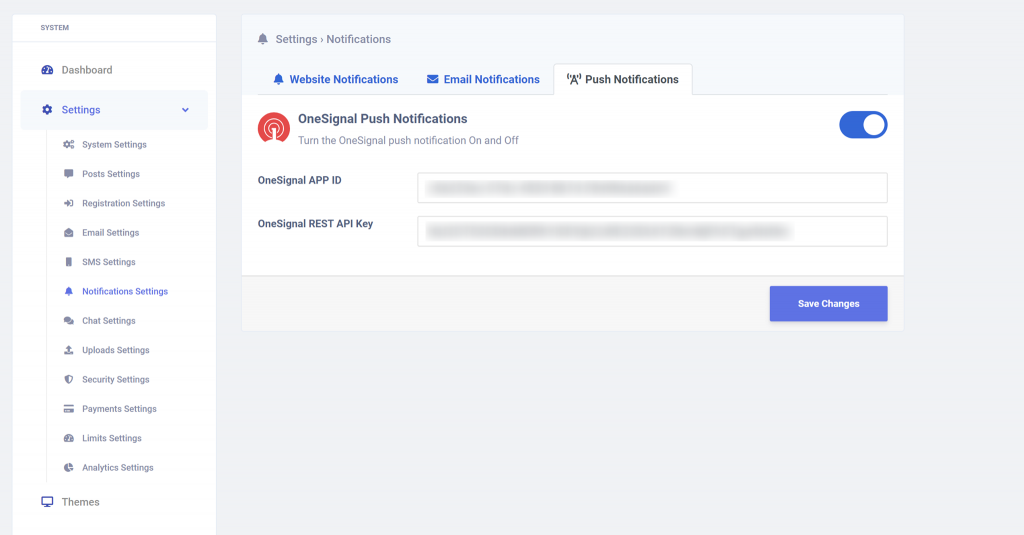Image resolution: width=1024 pixels, height=535 pixels.
Task: Click the envelope icon on the Email Notifications tab
Action: click(x=432, y=79)
